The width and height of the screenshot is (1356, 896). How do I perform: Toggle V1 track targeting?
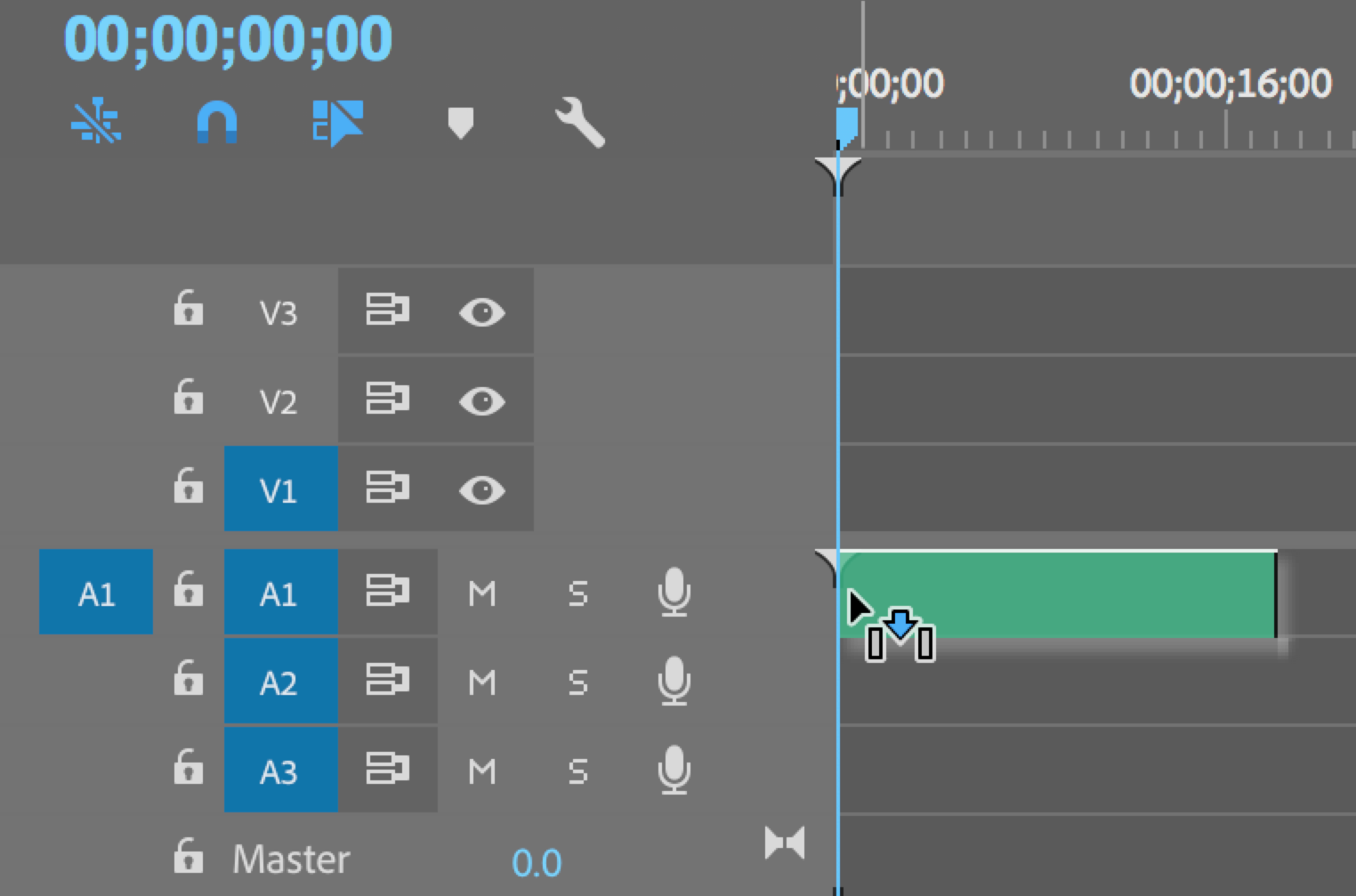[x=280, y=489]
